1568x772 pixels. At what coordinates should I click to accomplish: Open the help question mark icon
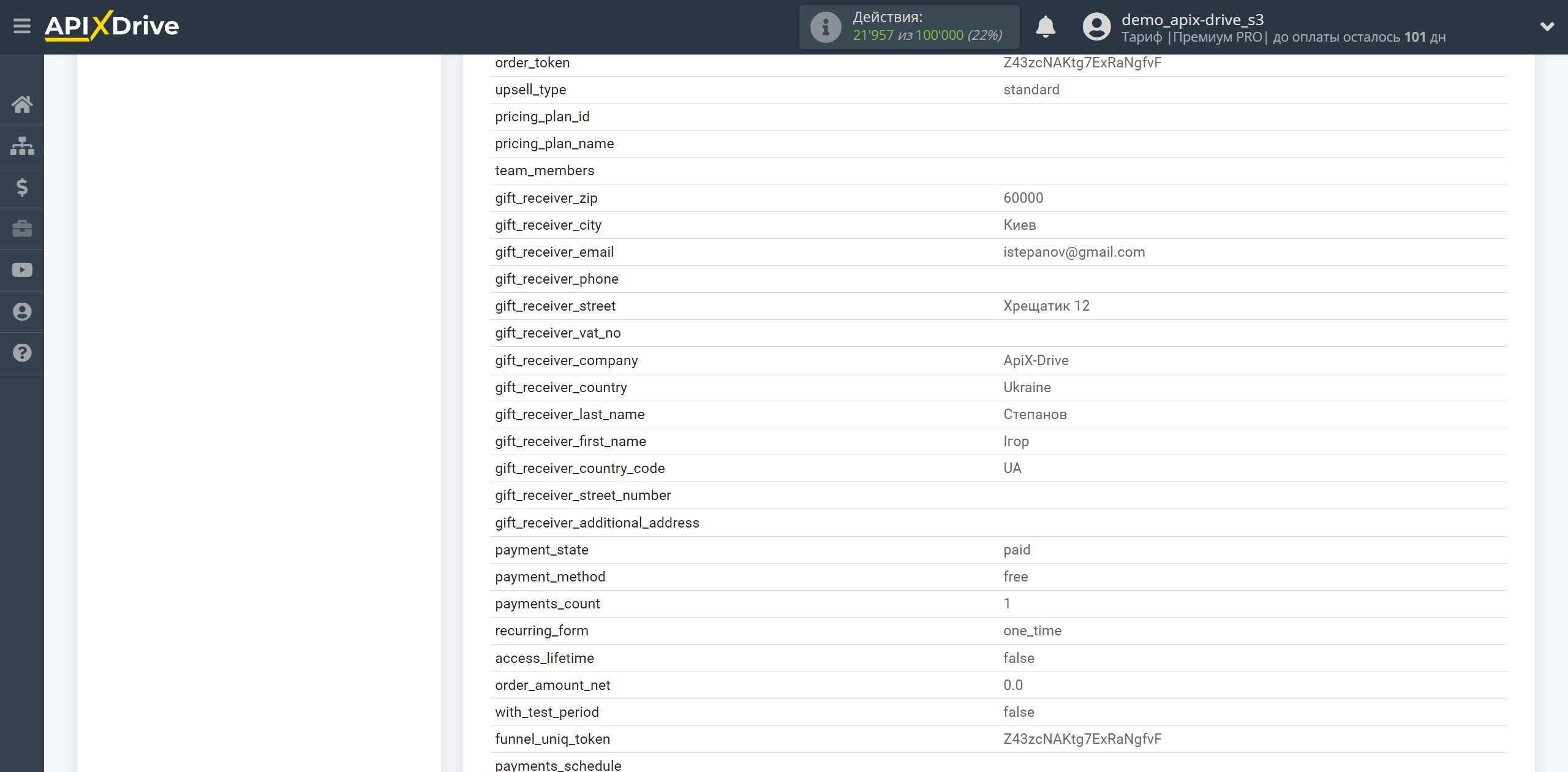point(22,353)
